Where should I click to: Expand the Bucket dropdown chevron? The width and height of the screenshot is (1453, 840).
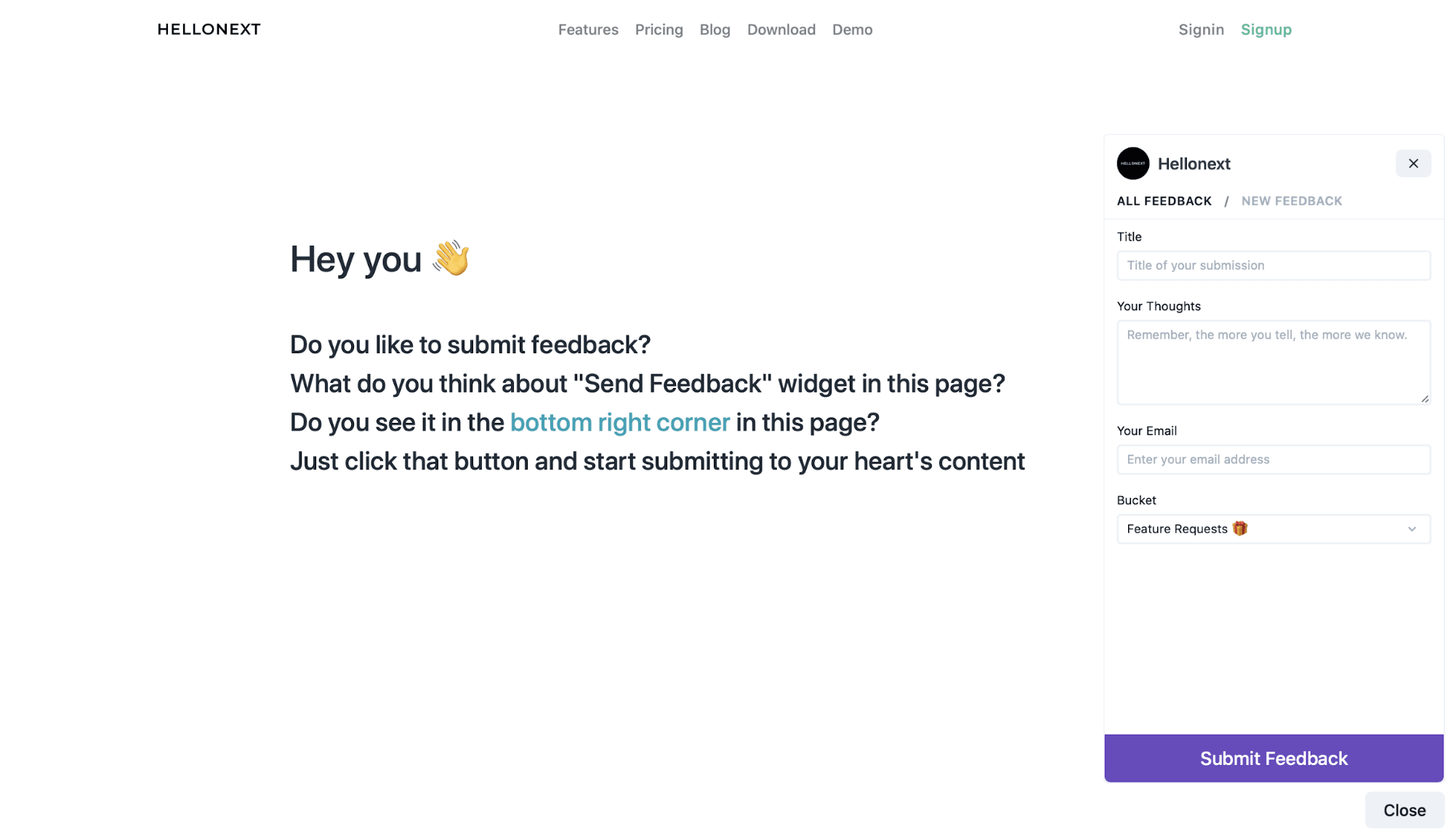tap(1411, 529)
